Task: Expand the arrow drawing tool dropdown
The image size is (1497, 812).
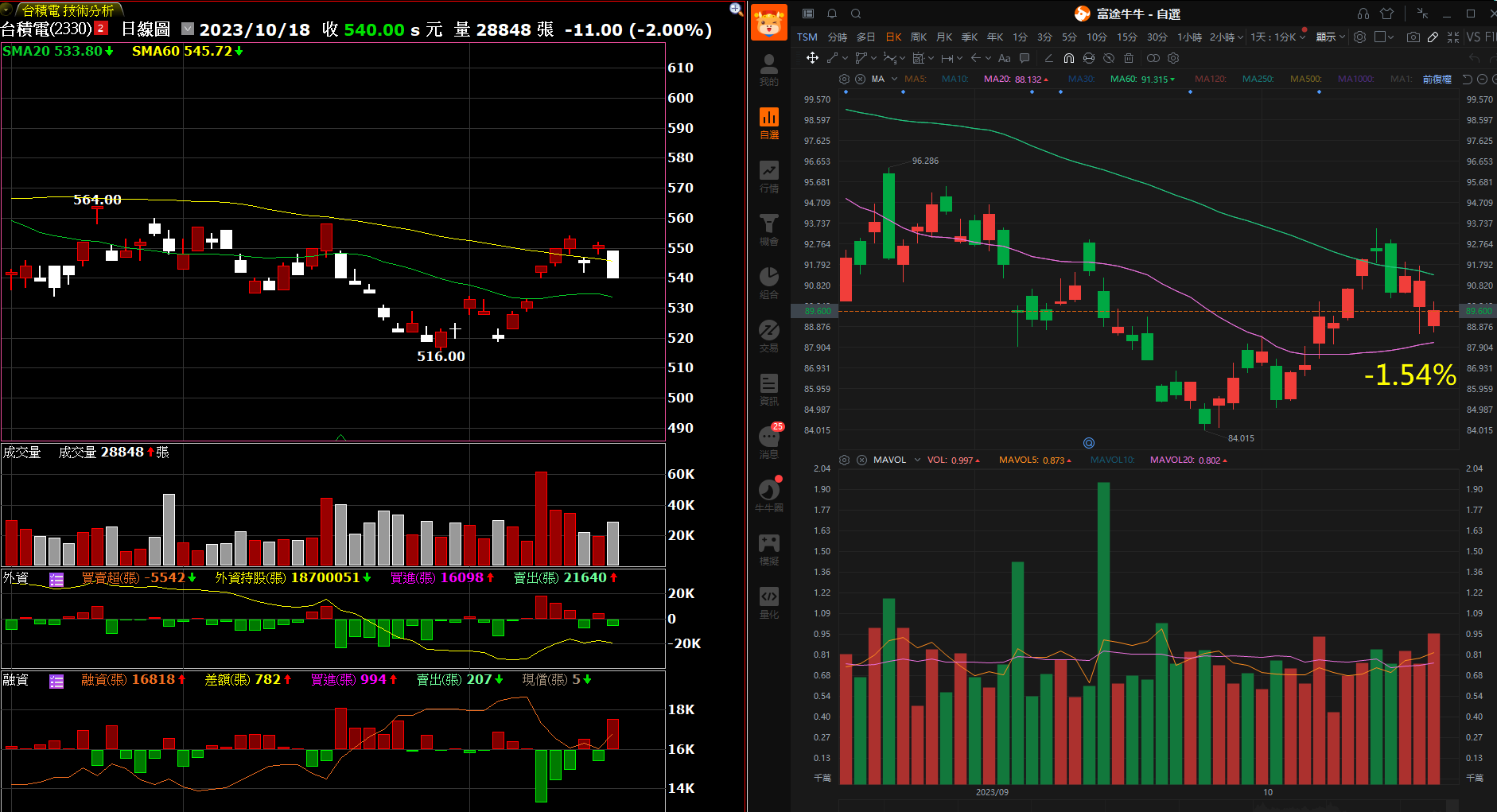Action: tap(988, 58)
